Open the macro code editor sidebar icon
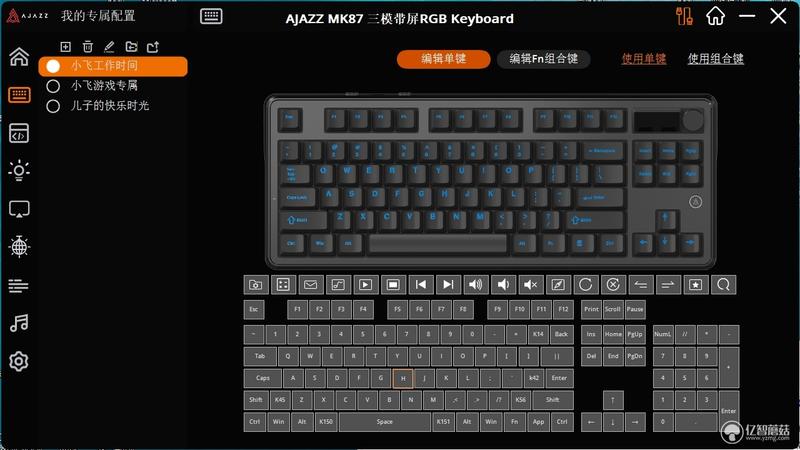Viewport: 800px width, 450px height. [x=19, y=133]
